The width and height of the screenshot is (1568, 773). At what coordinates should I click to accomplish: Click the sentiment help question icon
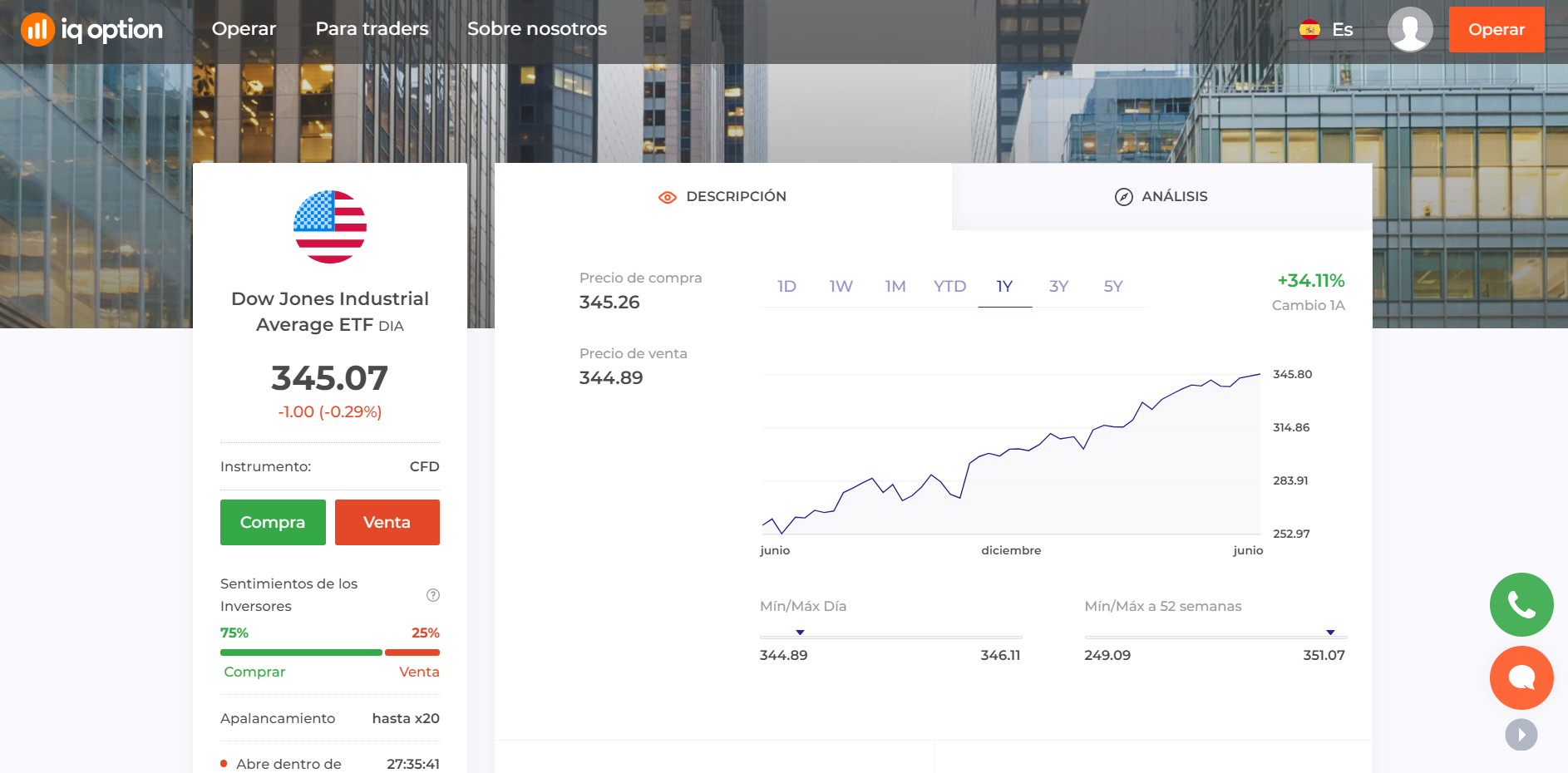433,595
